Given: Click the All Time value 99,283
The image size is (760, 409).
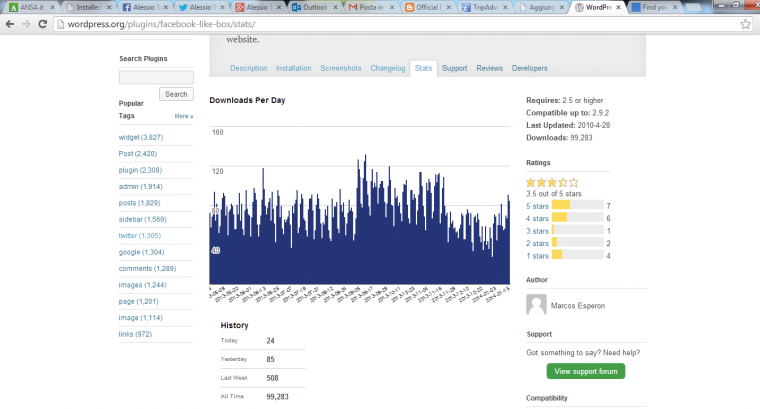Looking at the screenshot, I should tap(277, 396).
